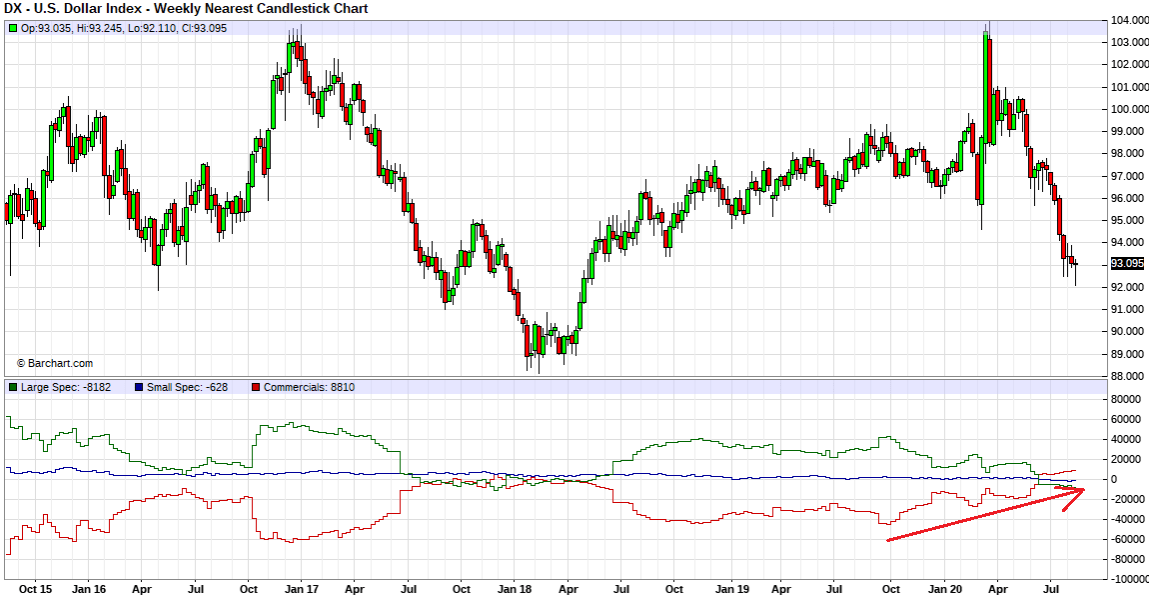Viewport: 1157px width, 599px height.
Task: Click the chart title to change symbol
Action: click(x=185, y=8)
